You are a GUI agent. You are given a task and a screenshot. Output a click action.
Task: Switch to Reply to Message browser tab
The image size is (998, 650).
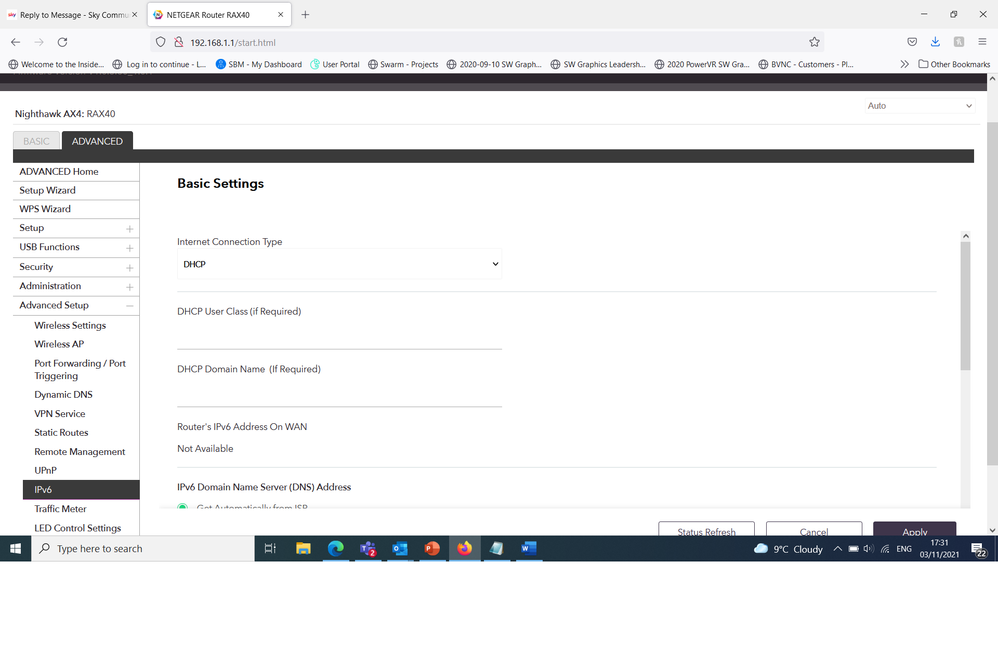pyautogui.click(x=73, y=15)
